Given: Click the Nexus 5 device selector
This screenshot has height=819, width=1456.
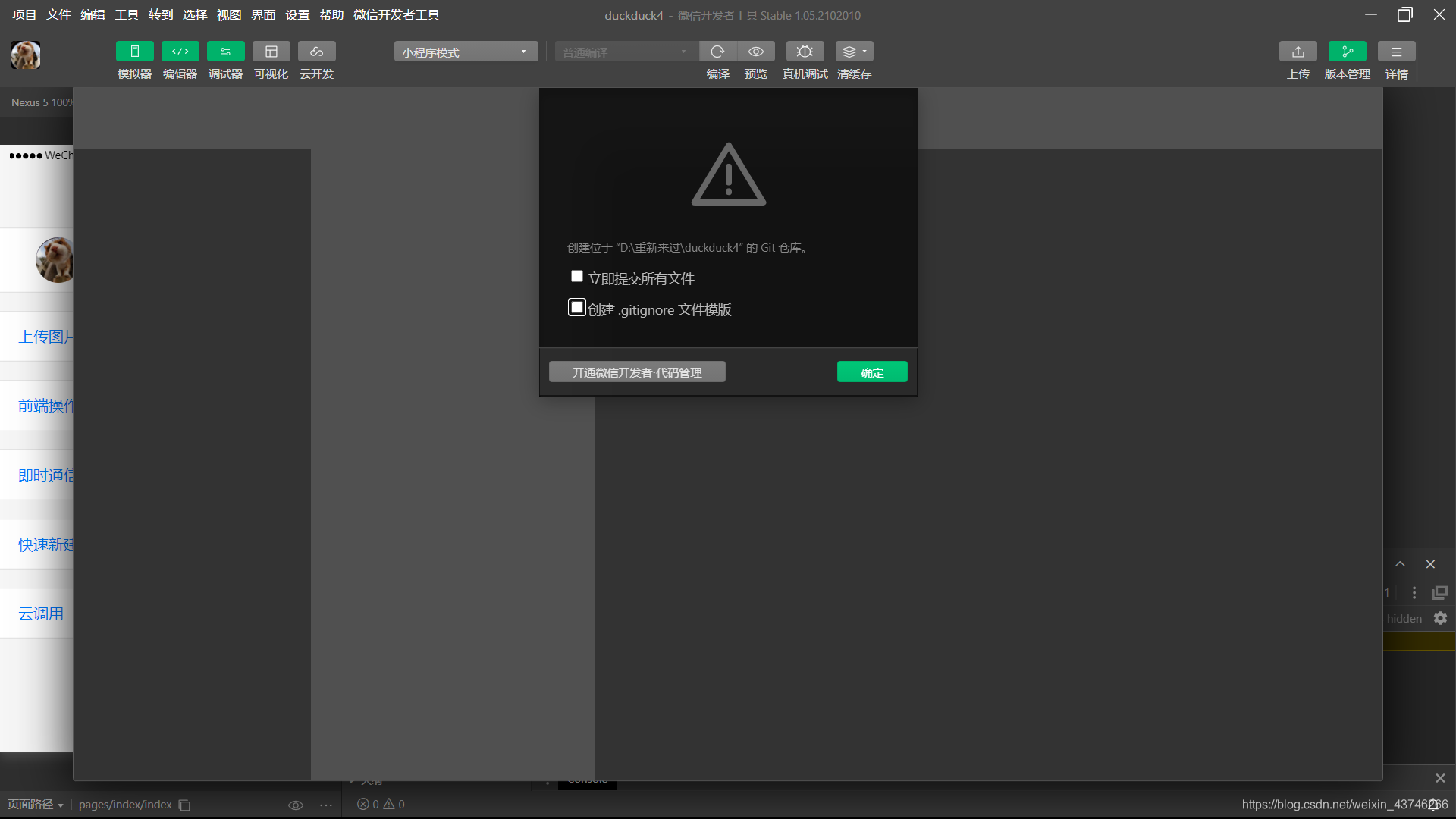Looking at the screenshot, I should coord(42,102).
